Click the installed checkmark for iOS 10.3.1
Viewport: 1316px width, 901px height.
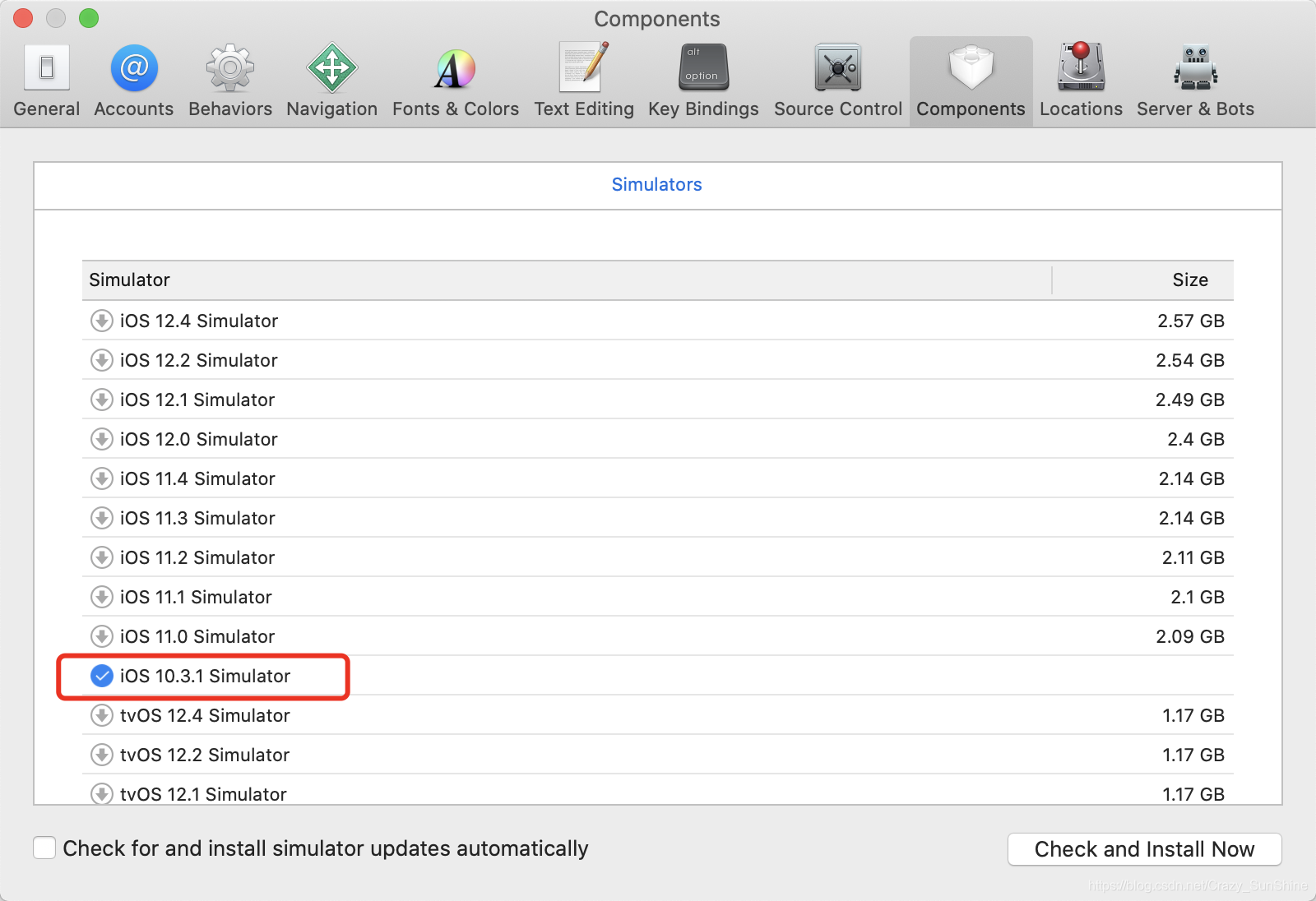102,676
